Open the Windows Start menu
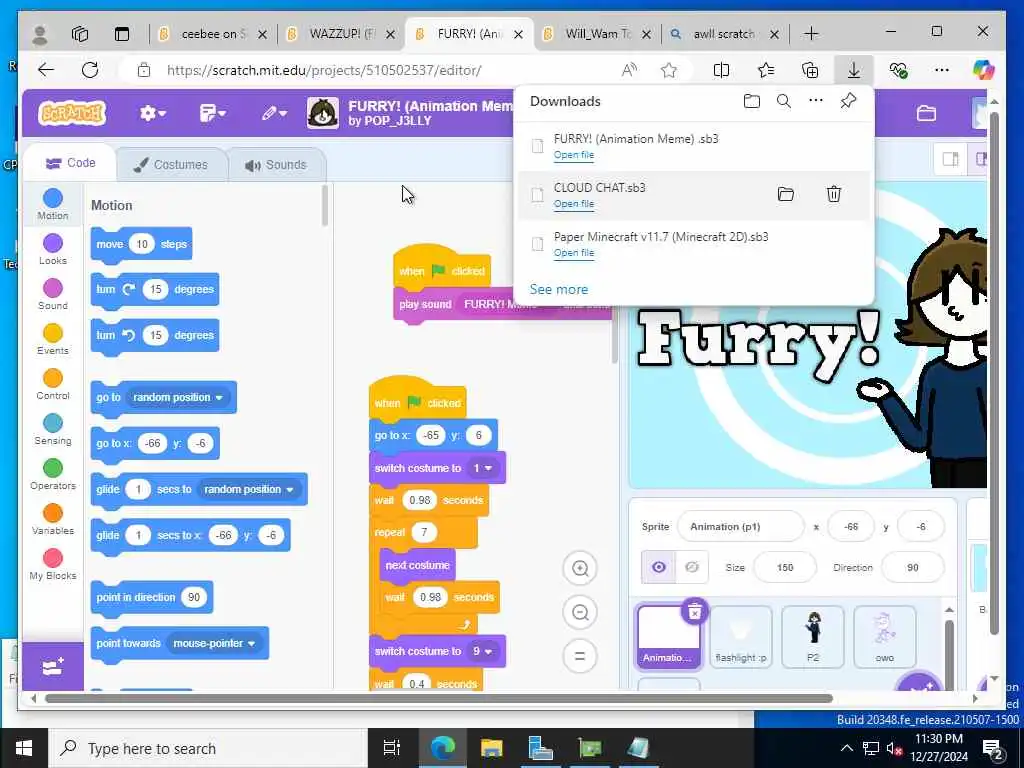 [x=24, y=748]
